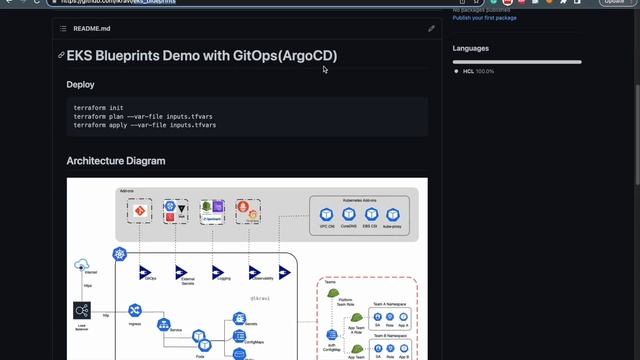Screen dimensions: 640x360
Task: Click the 'EKS Blueprints Demo with GitOps(ArgoCD)' heading
Action: pyautogui.click(x=202, y=56)
